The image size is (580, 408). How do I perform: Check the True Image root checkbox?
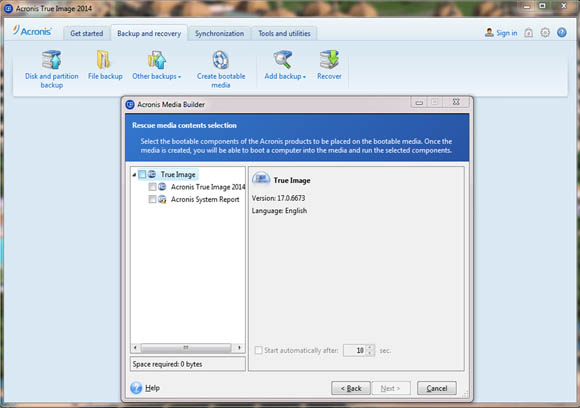(x=142, y=174)
